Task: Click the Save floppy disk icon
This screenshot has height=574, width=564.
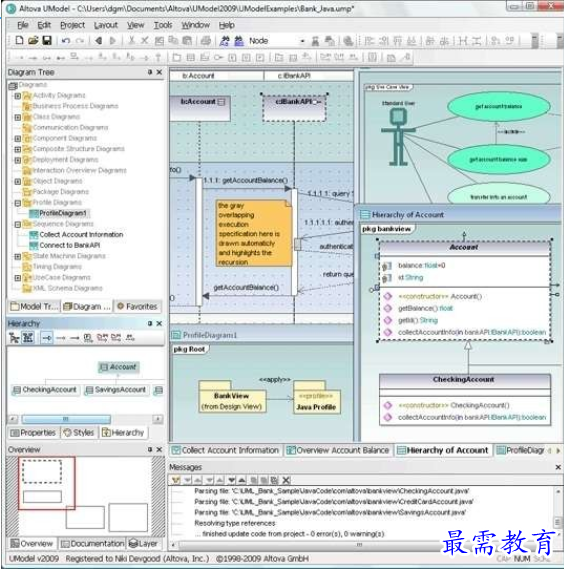Action: point(47,41)
